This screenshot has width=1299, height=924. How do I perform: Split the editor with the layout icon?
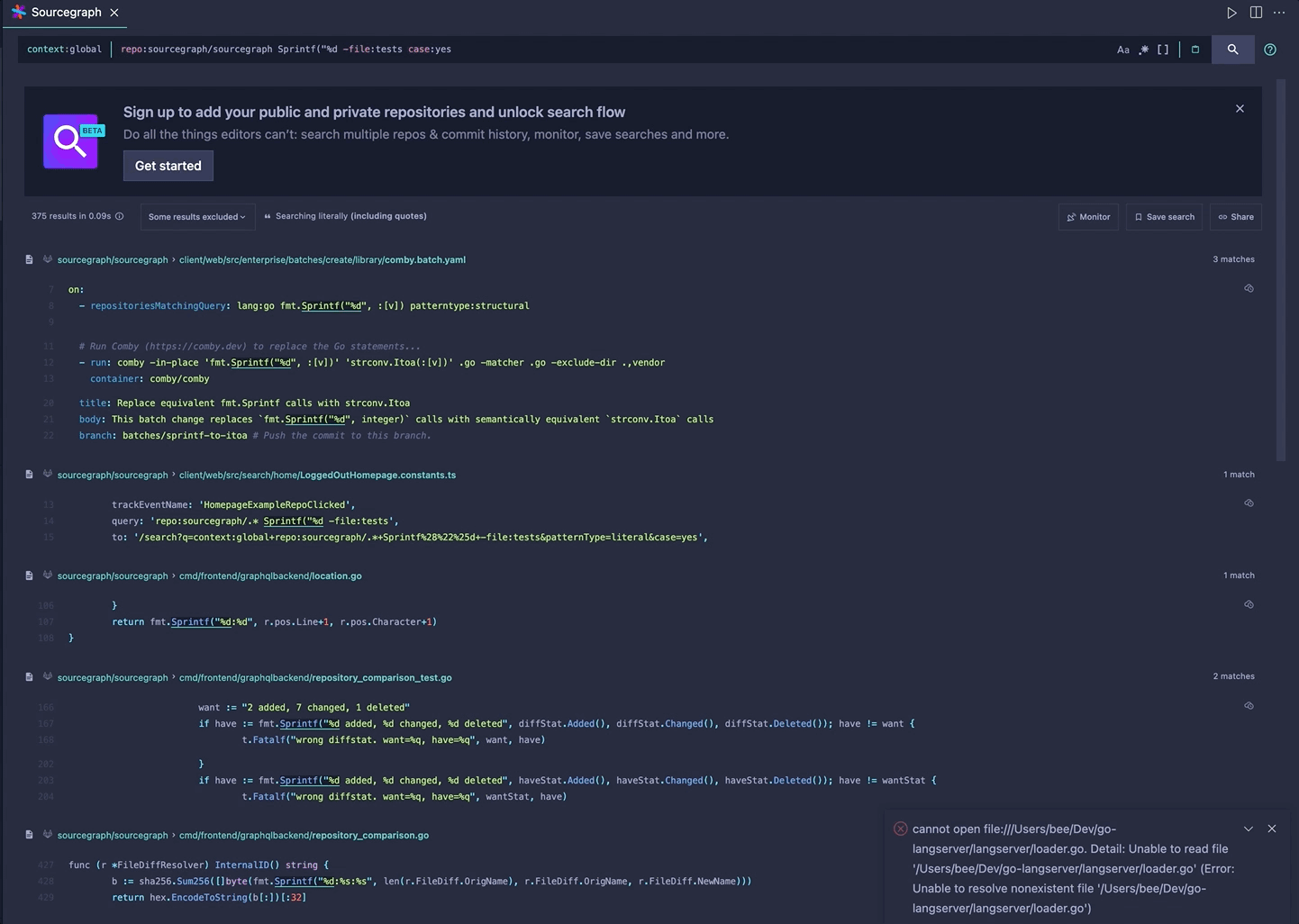1256,13
